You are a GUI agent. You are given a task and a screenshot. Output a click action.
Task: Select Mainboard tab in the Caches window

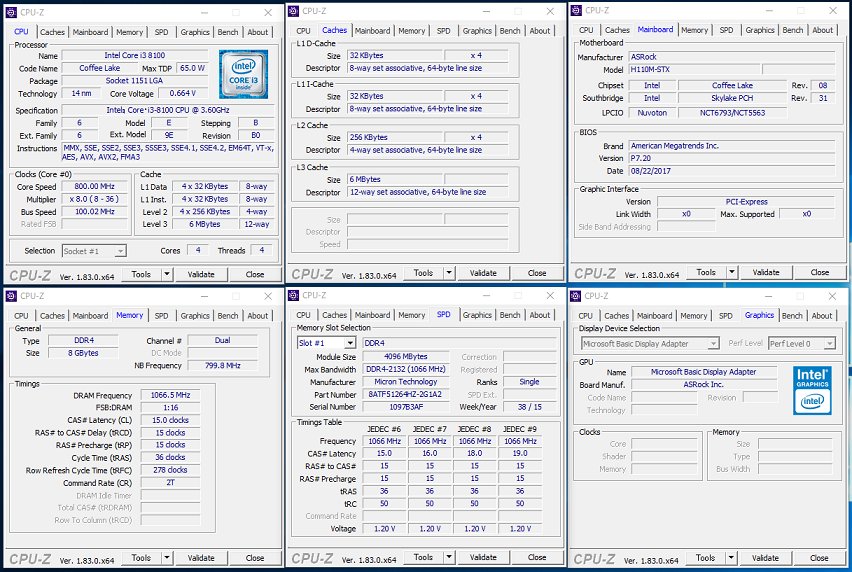[372, 31]
